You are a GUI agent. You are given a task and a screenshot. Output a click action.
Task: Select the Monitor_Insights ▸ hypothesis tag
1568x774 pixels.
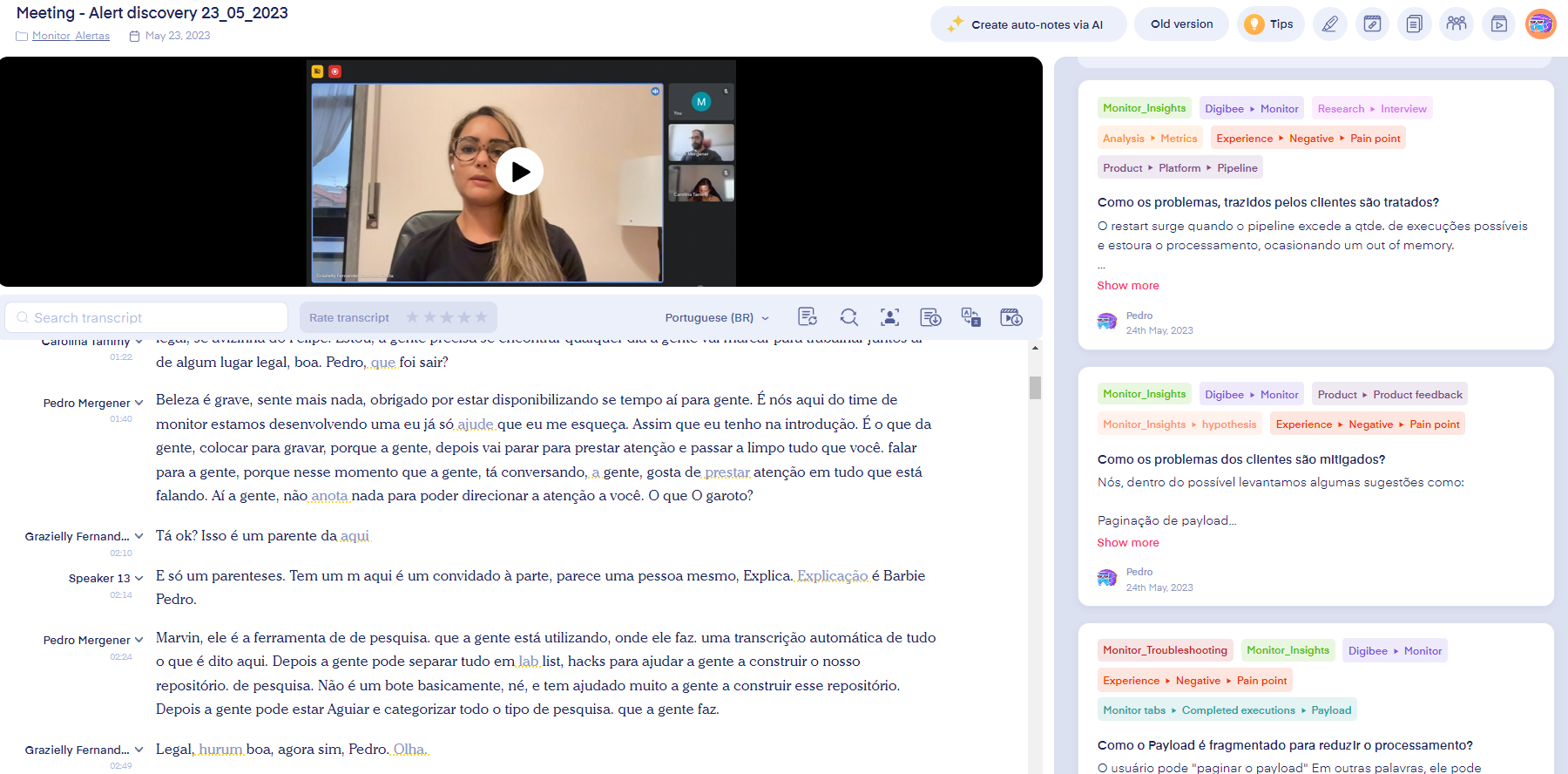(x=1179, y=424)
